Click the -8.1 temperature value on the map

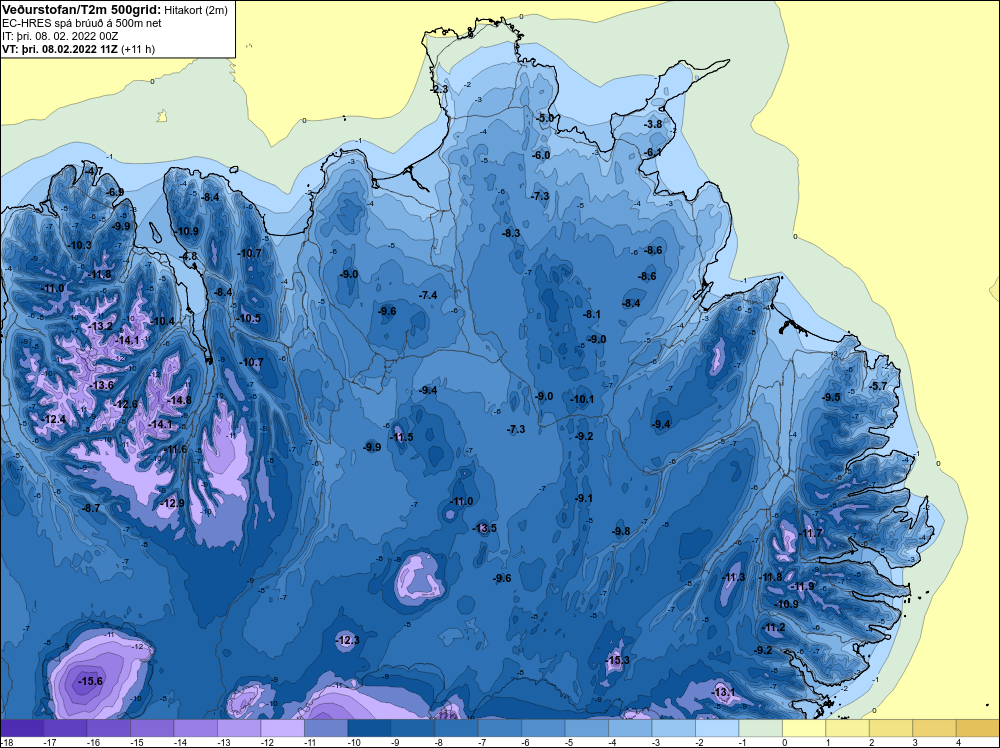click(x=592, y=314)
